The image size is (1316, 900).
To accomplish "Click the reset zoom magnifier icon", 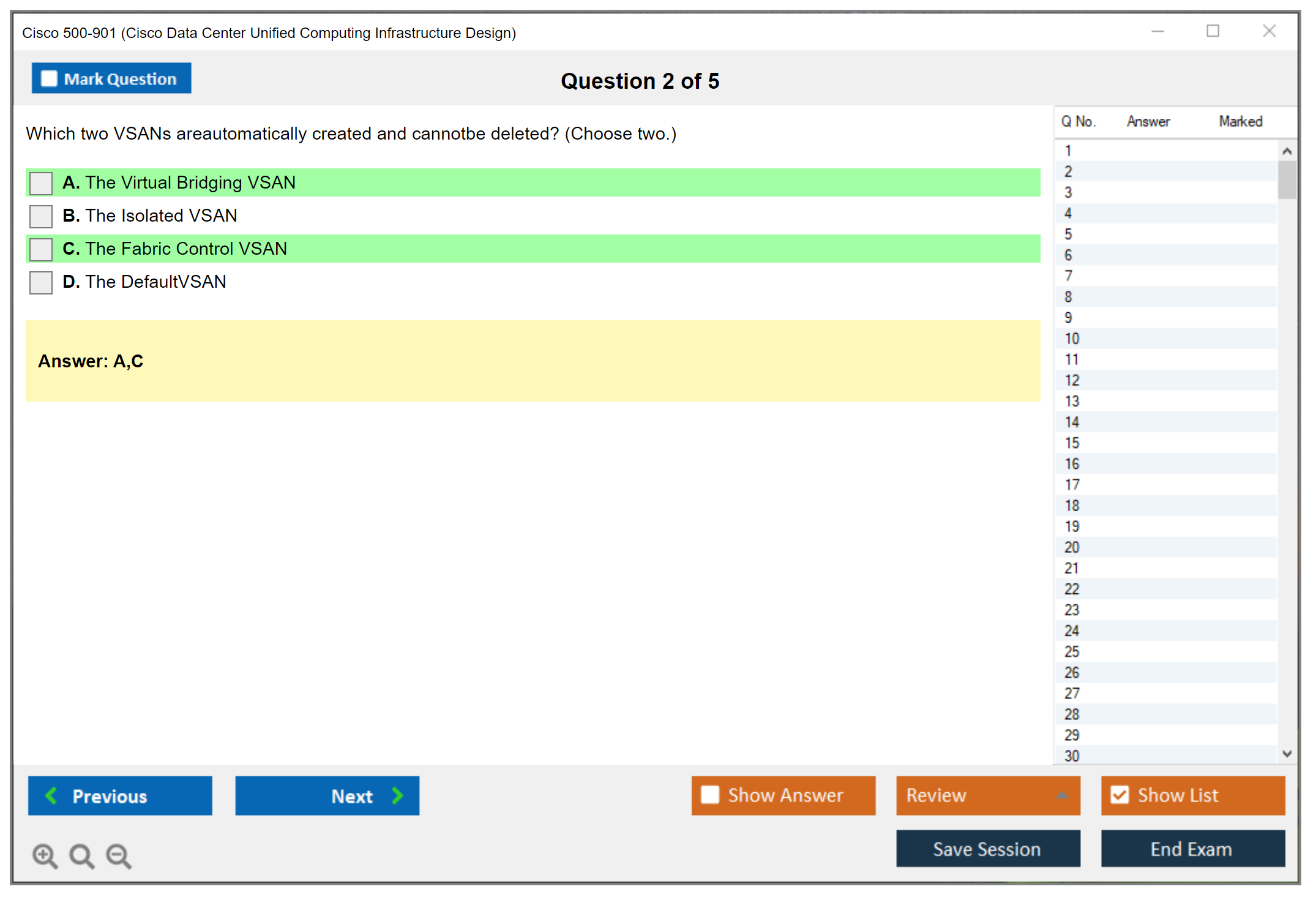I will coord(81,855).
